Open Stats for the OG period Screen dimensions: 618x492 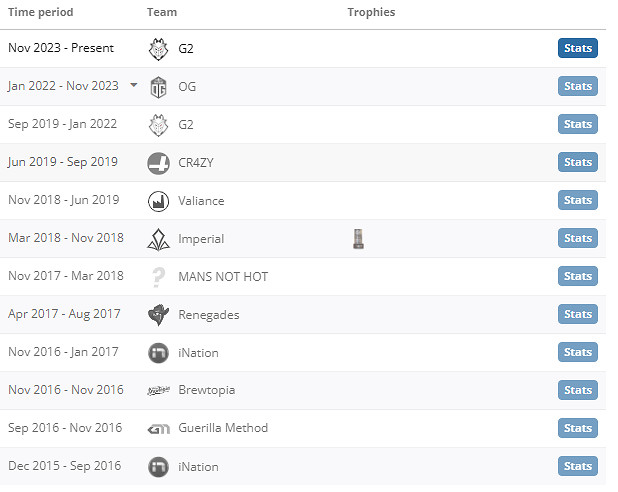pos(577,86)
